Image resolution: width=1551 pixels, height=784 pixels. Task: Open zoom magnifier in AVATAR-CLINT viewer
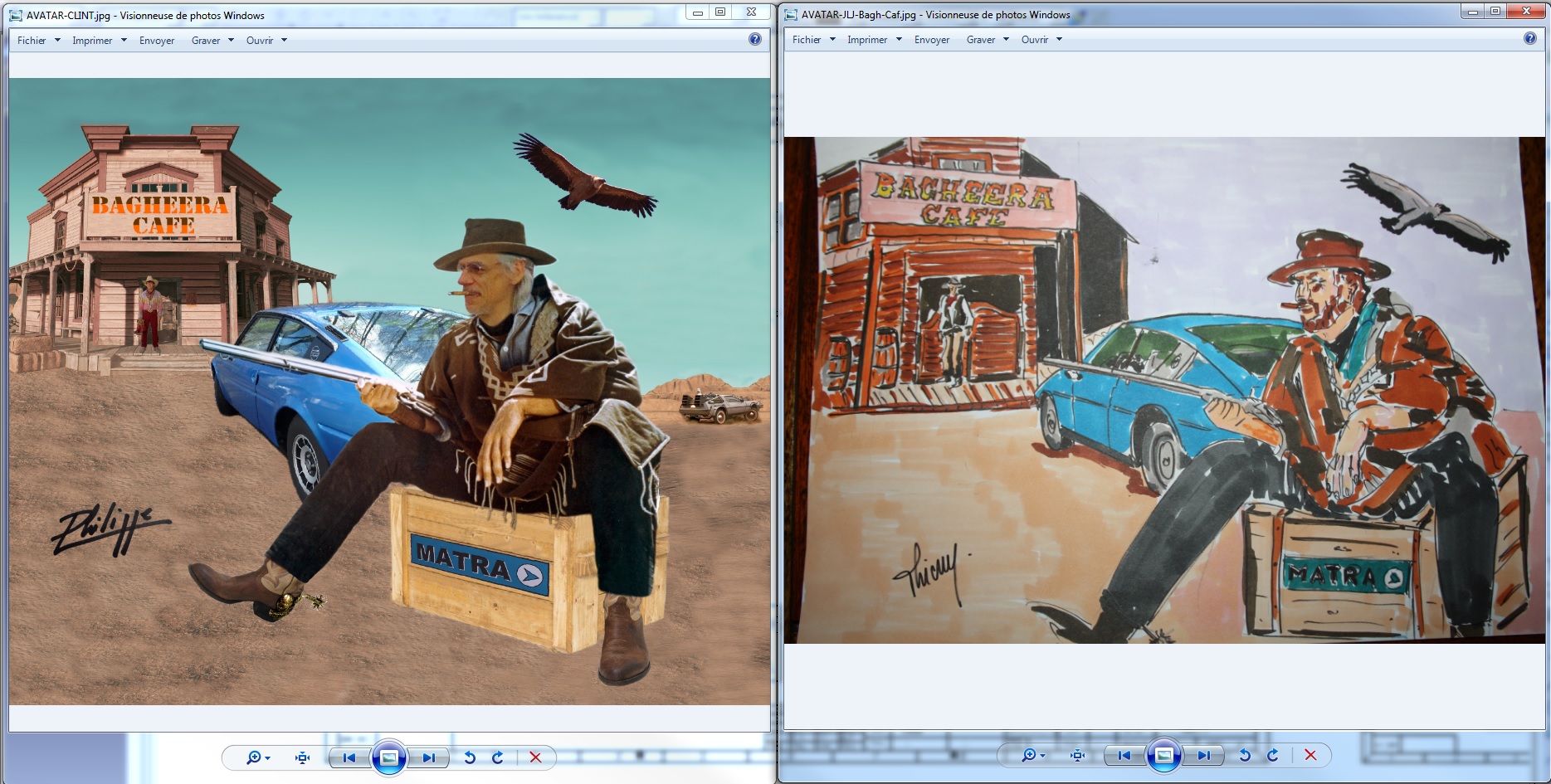click(254, 757)
